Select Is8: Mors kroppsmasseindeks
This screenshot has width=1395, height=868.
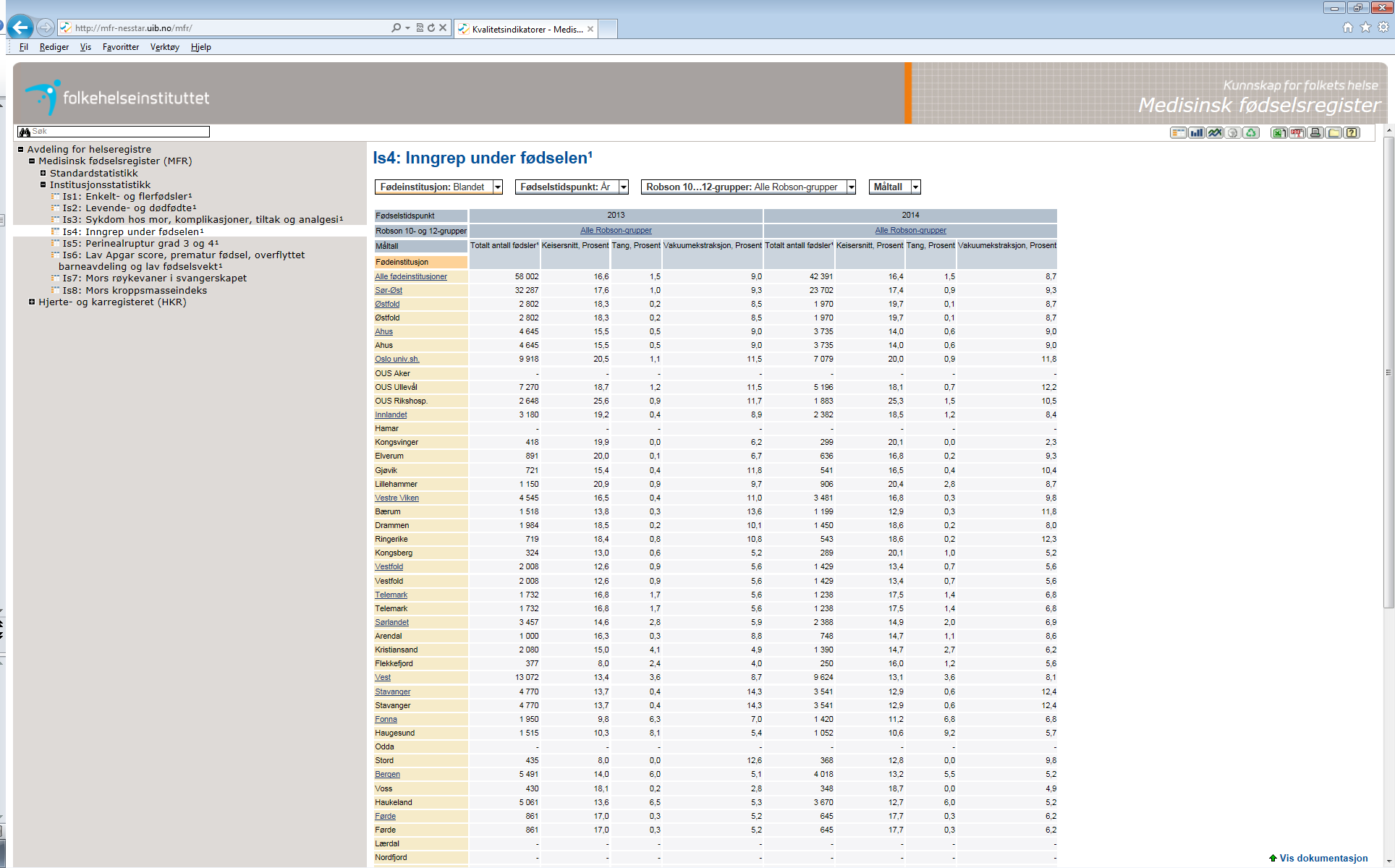[x=135, y=290]
